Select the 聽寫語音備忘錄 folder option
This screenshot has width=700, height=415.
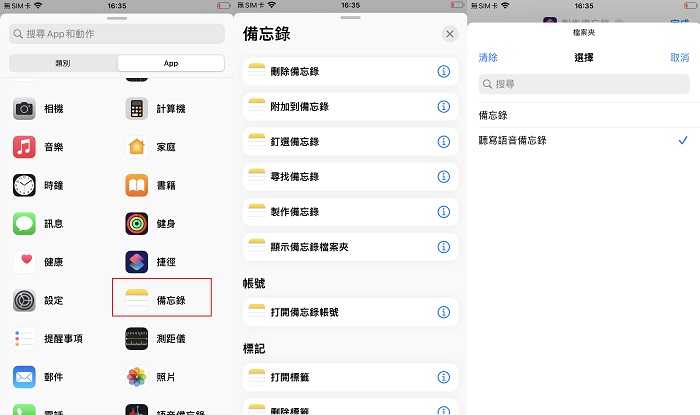pos(584,140)
